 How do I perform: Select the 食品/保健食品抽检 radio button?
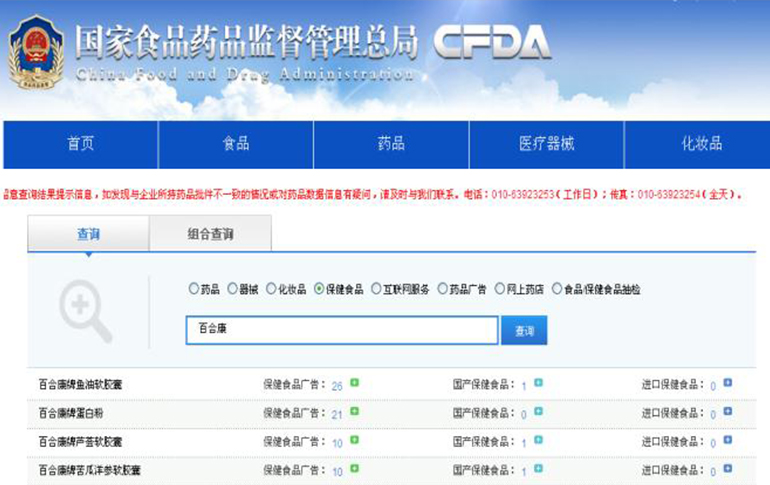click(x=557, y=289)
